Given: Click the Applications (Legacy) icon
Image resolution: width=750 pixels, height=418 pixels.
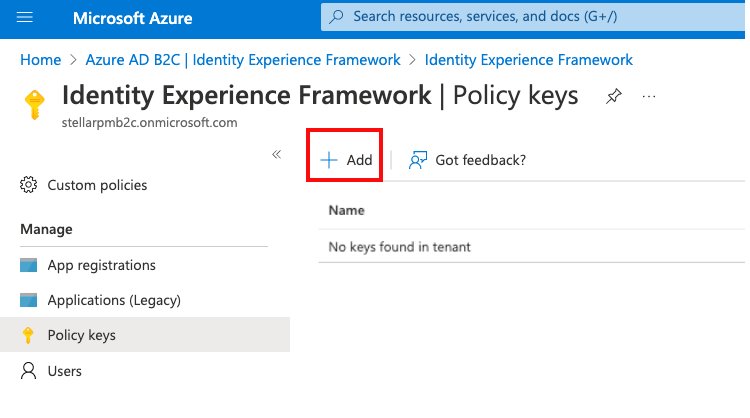Looking at the screenshot, I should point(29,300).
